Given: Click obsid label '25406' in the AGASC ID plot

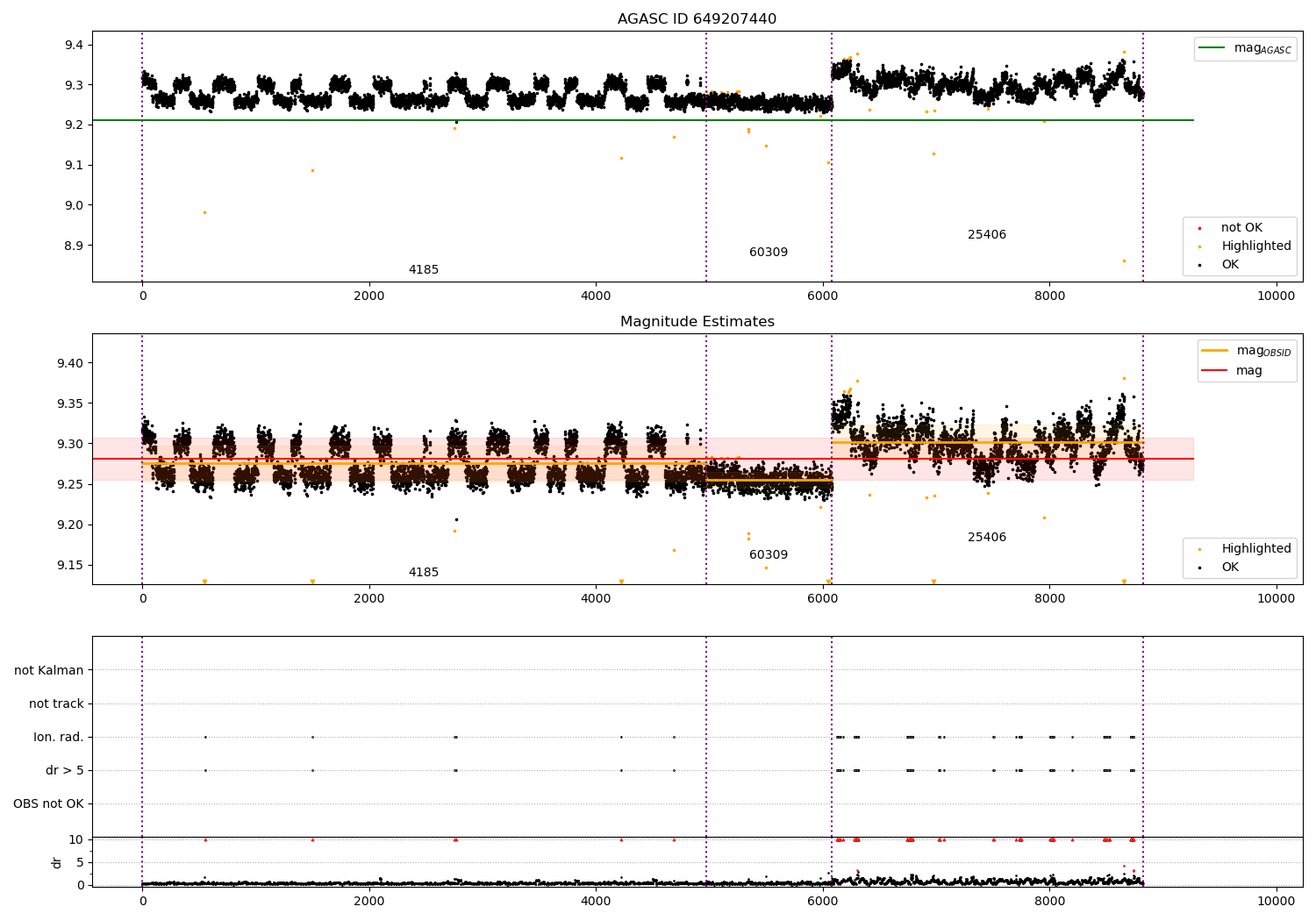Looking at the screenshot, I should coord(987,235).
